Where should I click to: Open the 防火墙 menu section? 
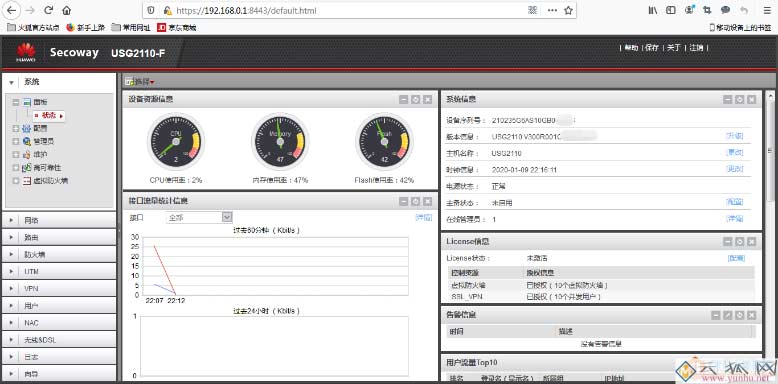pos(59,255)
